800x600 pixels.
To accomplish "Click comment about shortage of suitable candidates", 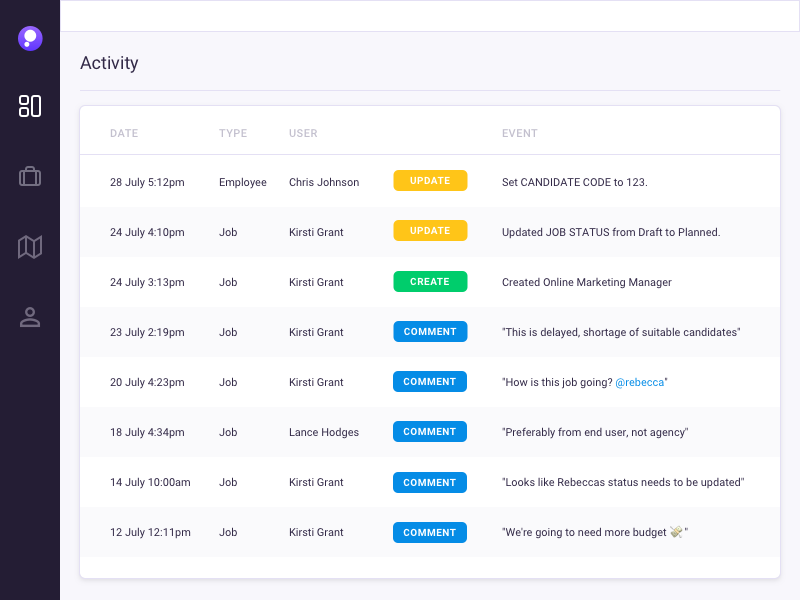I will click(x=621, y=332).
